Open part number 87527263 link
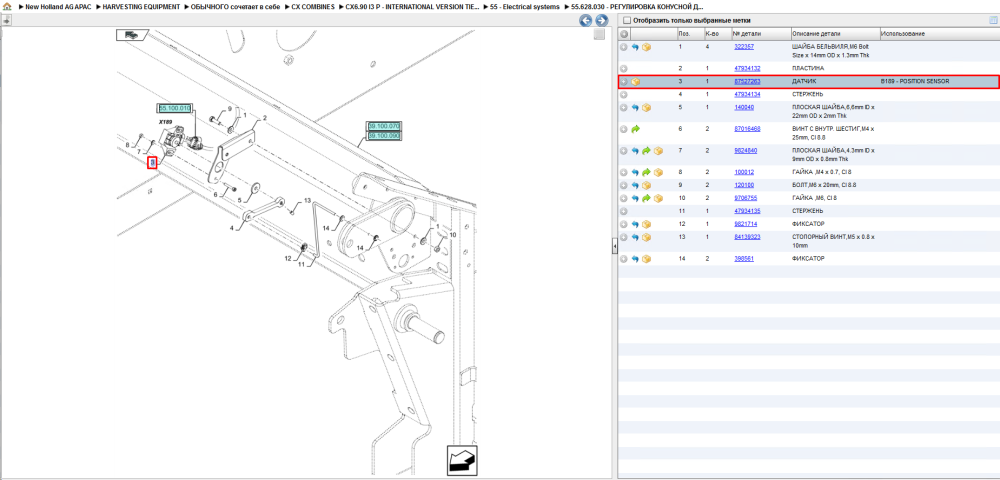Image resolution: width=1000 pixels, height=480 pixels. (x=747, y=82)
